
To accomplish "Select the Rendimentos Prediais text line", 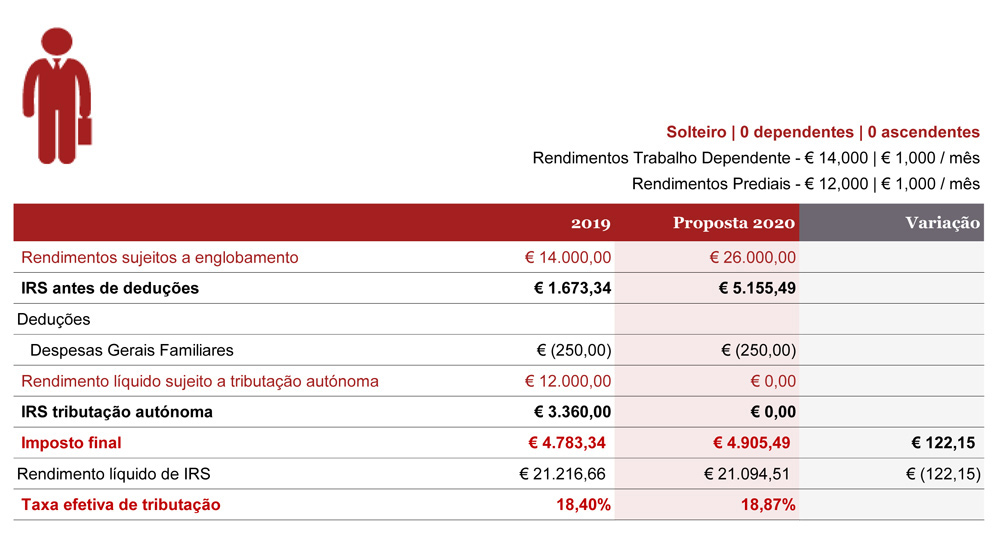I will pyautogui.click(x=805, y=184).
